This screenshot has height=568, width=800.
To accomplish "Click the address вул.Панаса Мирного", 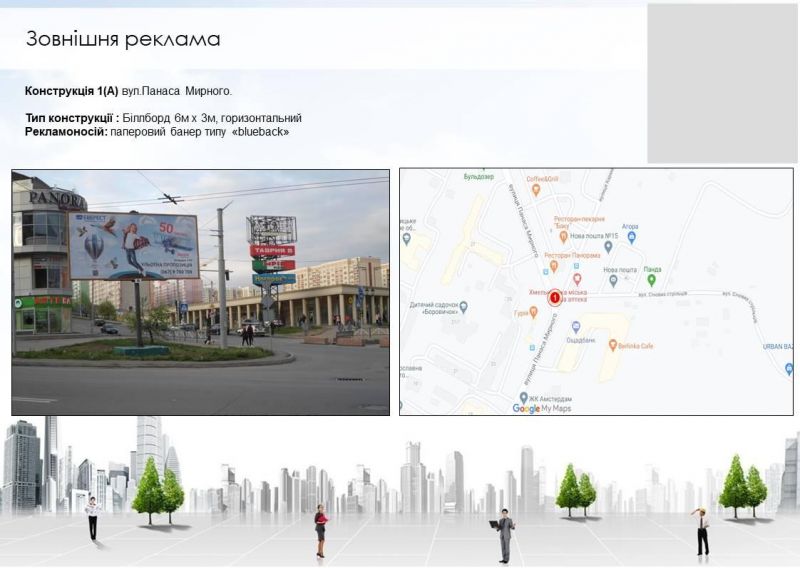I will coord(177,91).
